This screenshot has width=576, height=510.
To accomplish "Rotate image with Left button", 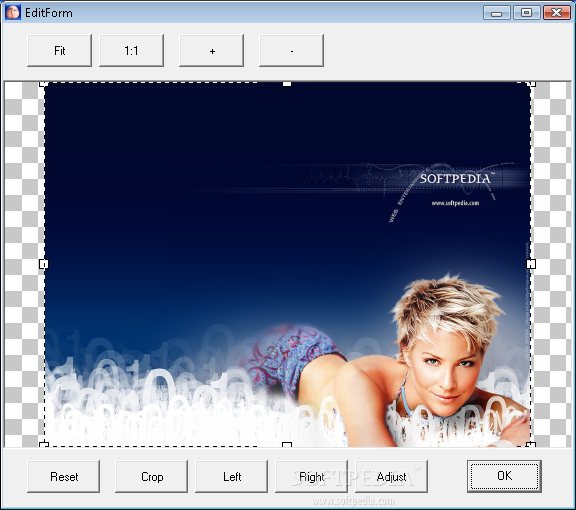I will click(x=231, y=477).
